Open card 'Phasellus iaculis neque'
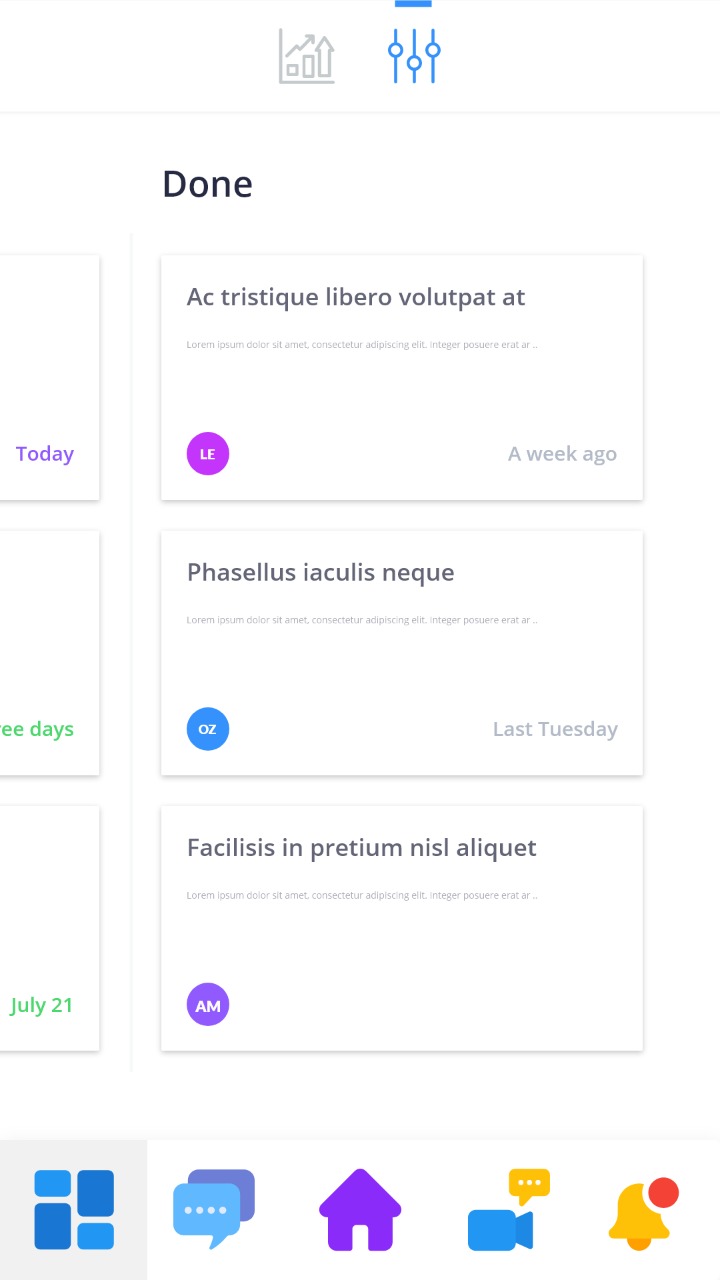720x1280 pixels. click(x=320, y=572)
